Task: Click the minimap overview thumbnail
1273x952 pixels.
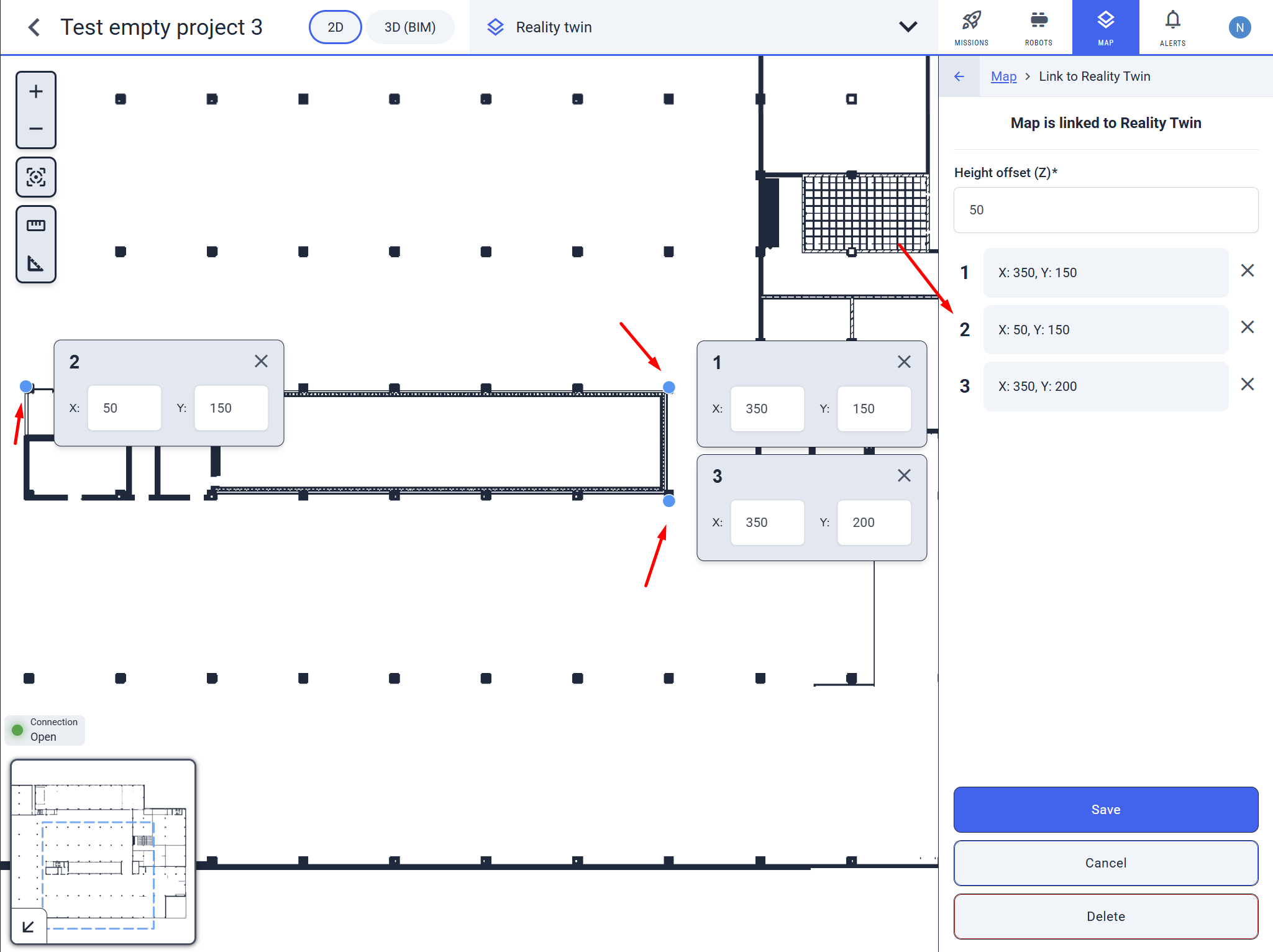Action: 103,851
